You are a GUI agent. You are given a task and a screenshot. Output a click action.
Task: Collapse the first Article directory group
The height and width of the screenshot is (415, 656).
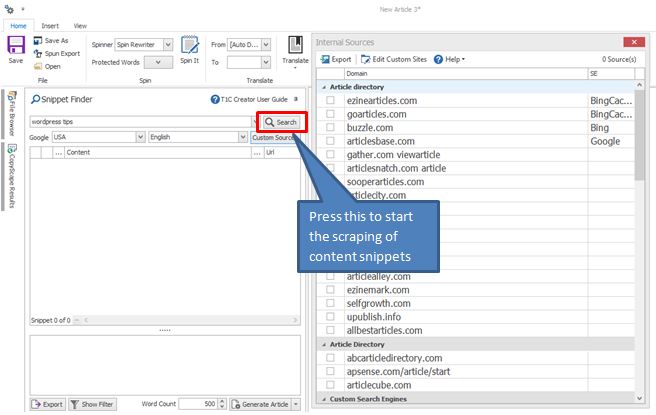pyautogui.click(x=324, y=87)
